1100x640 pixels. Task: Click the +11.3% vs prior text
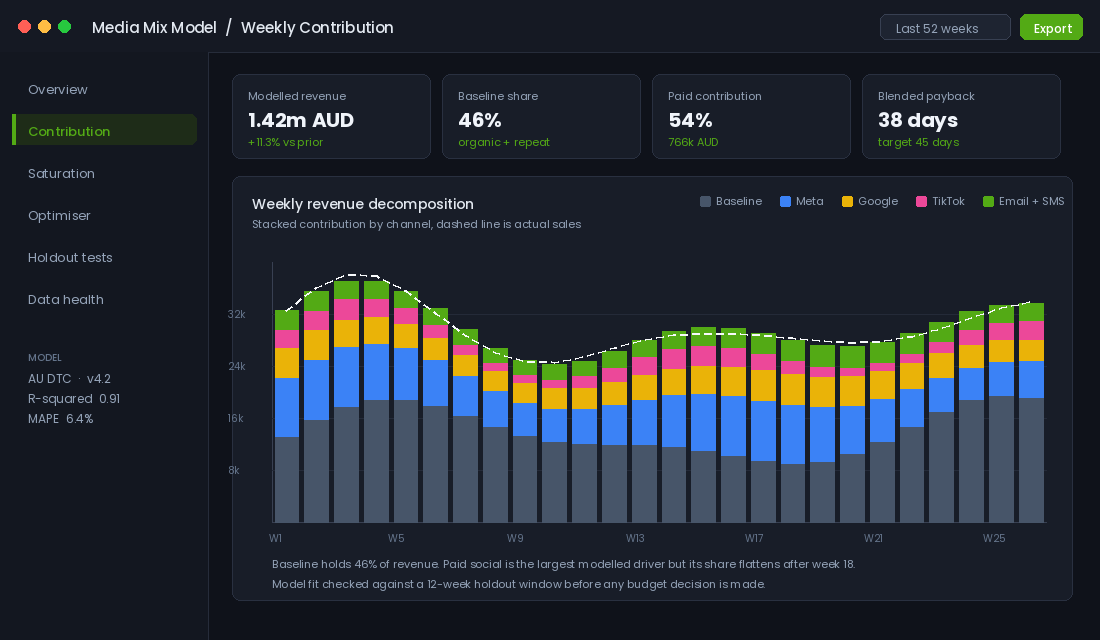click(286, 142)
